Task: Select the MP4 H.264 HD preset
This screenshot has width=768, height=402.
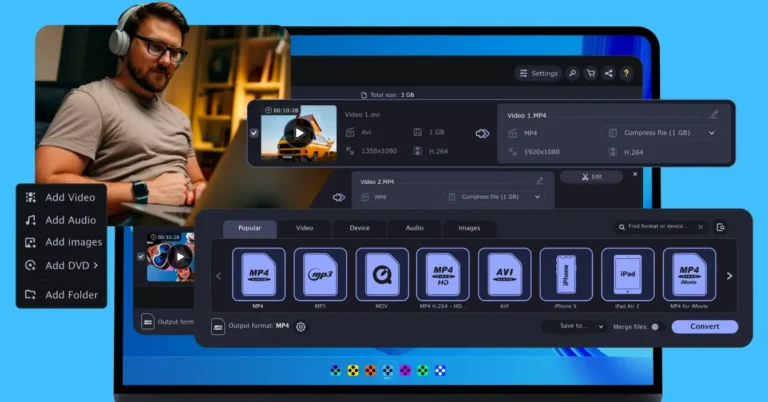Action: tap(443, 274)
